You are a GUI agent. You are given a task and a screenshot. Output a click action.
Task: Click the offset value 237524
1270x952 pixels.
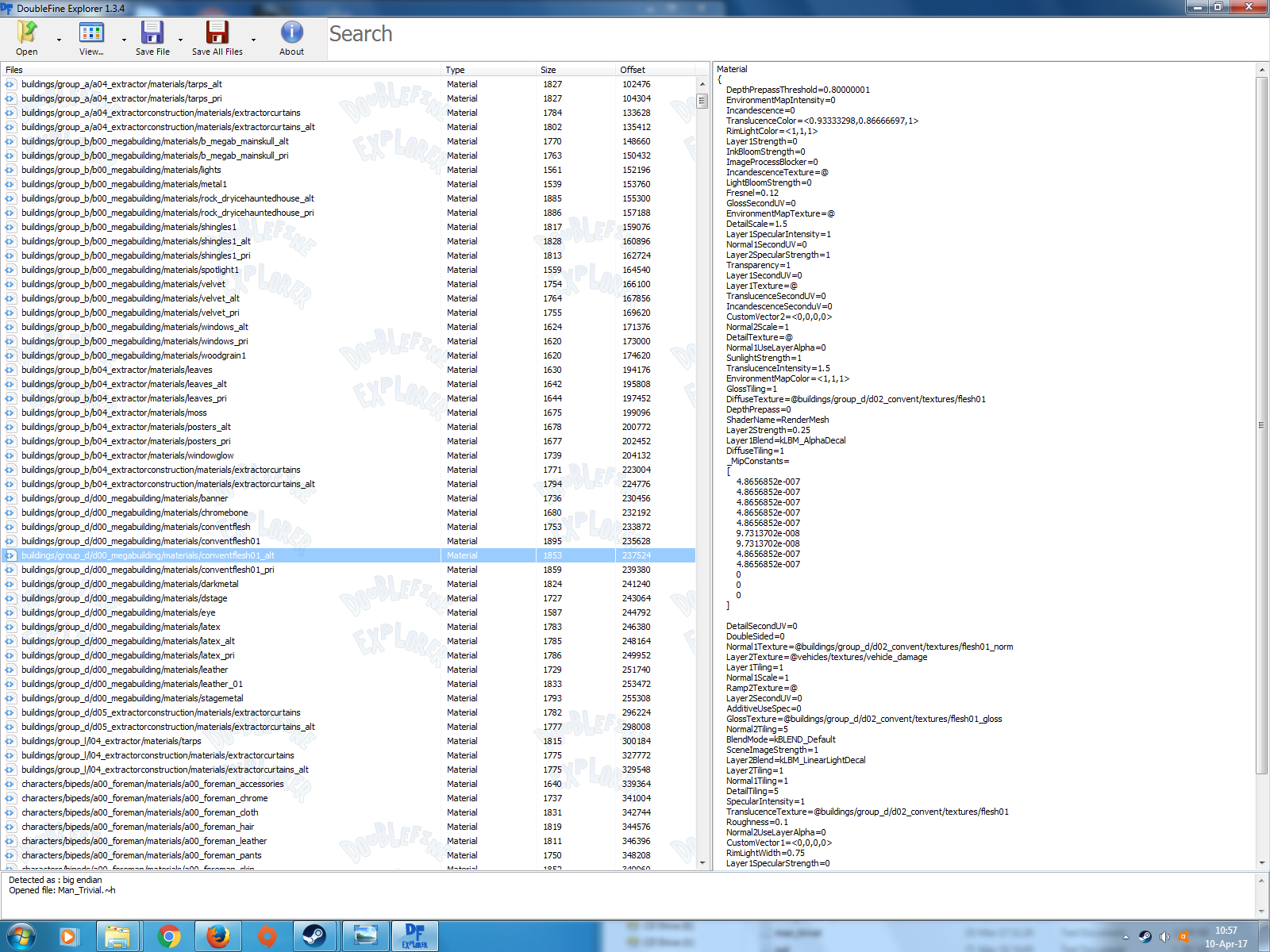point(637,555)
